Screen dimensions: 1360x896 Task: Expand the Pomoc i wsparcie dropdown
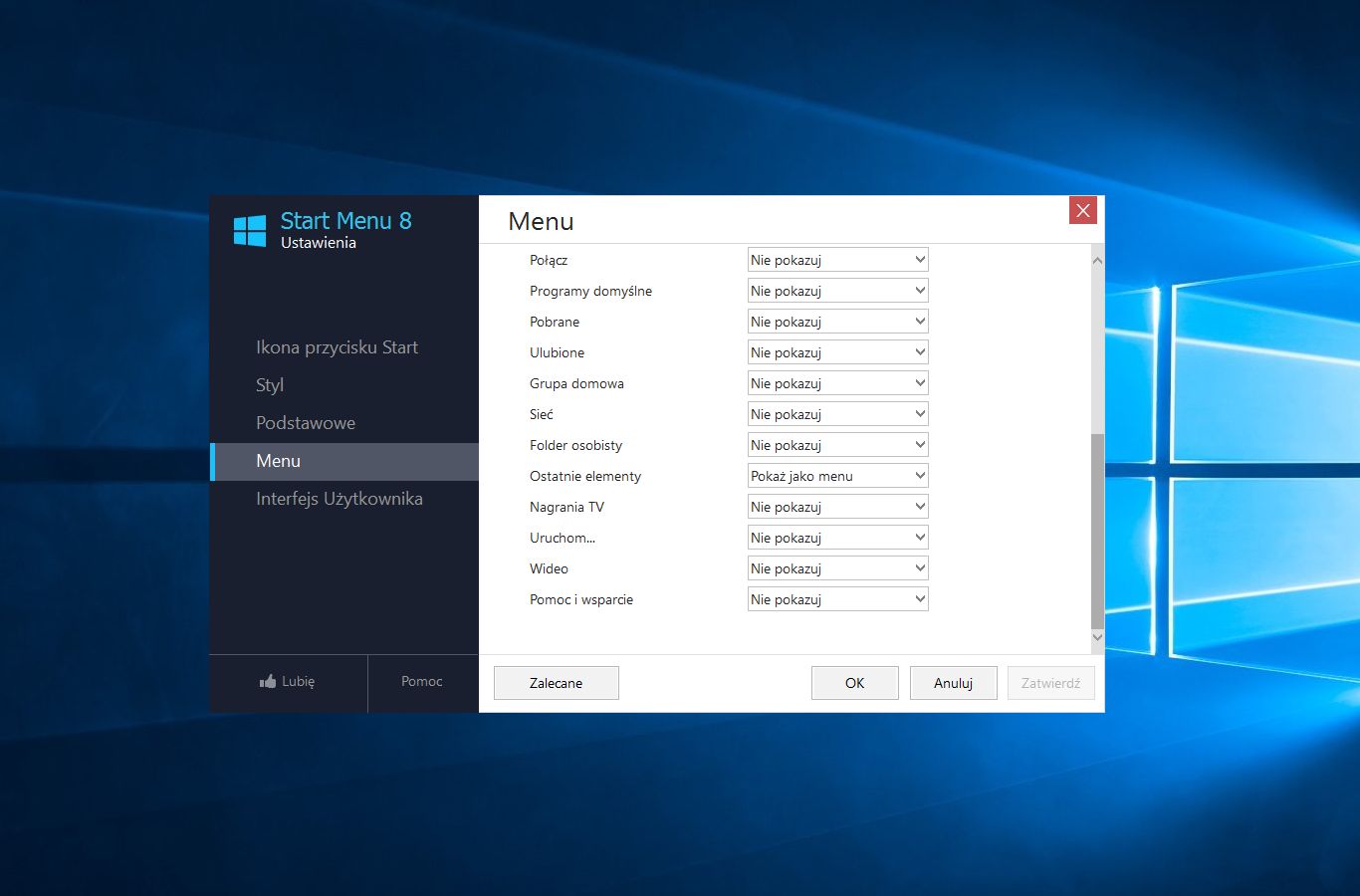coord(837,599)
